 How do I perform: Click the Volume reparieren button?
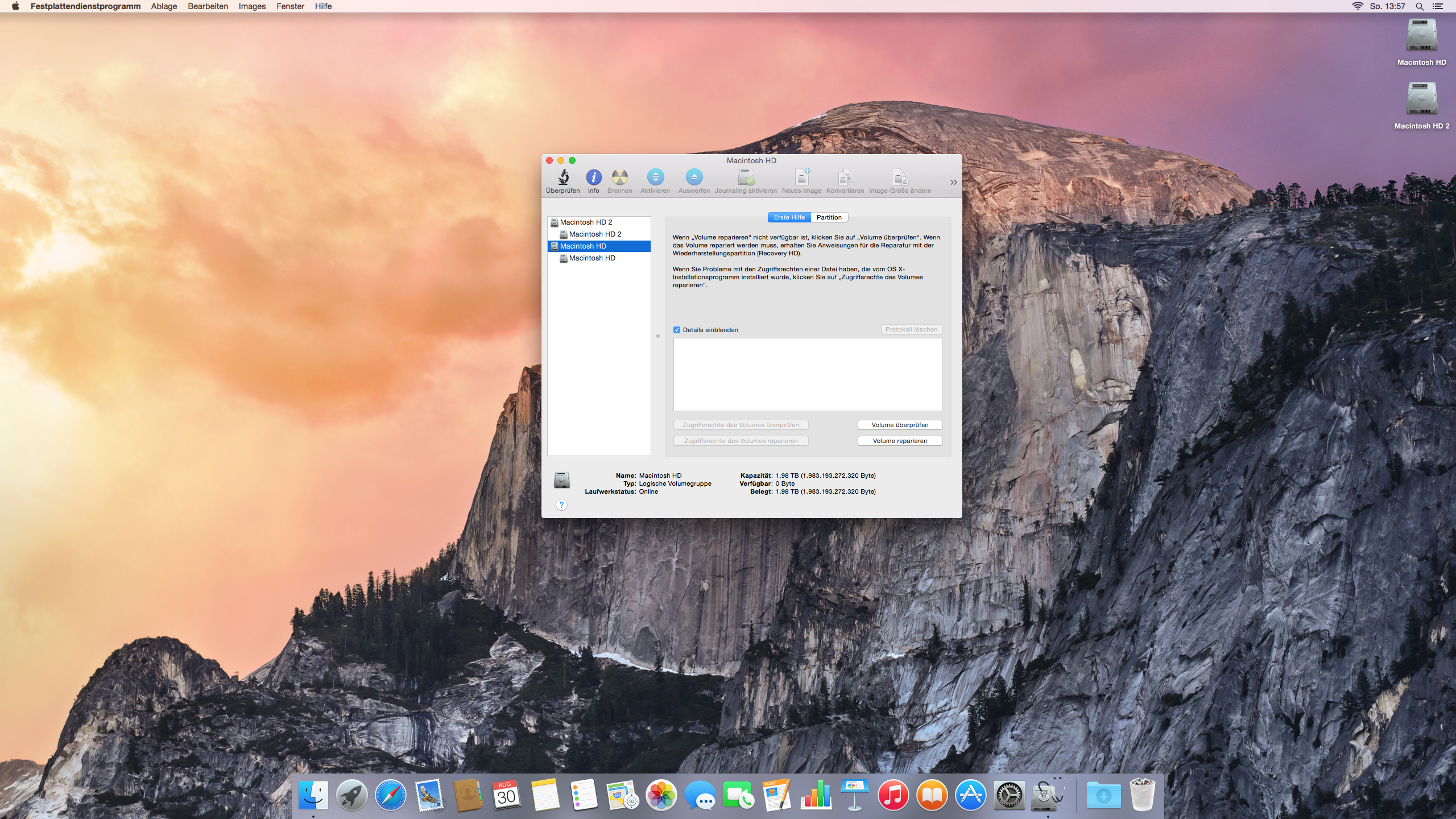tap(900, 441)
